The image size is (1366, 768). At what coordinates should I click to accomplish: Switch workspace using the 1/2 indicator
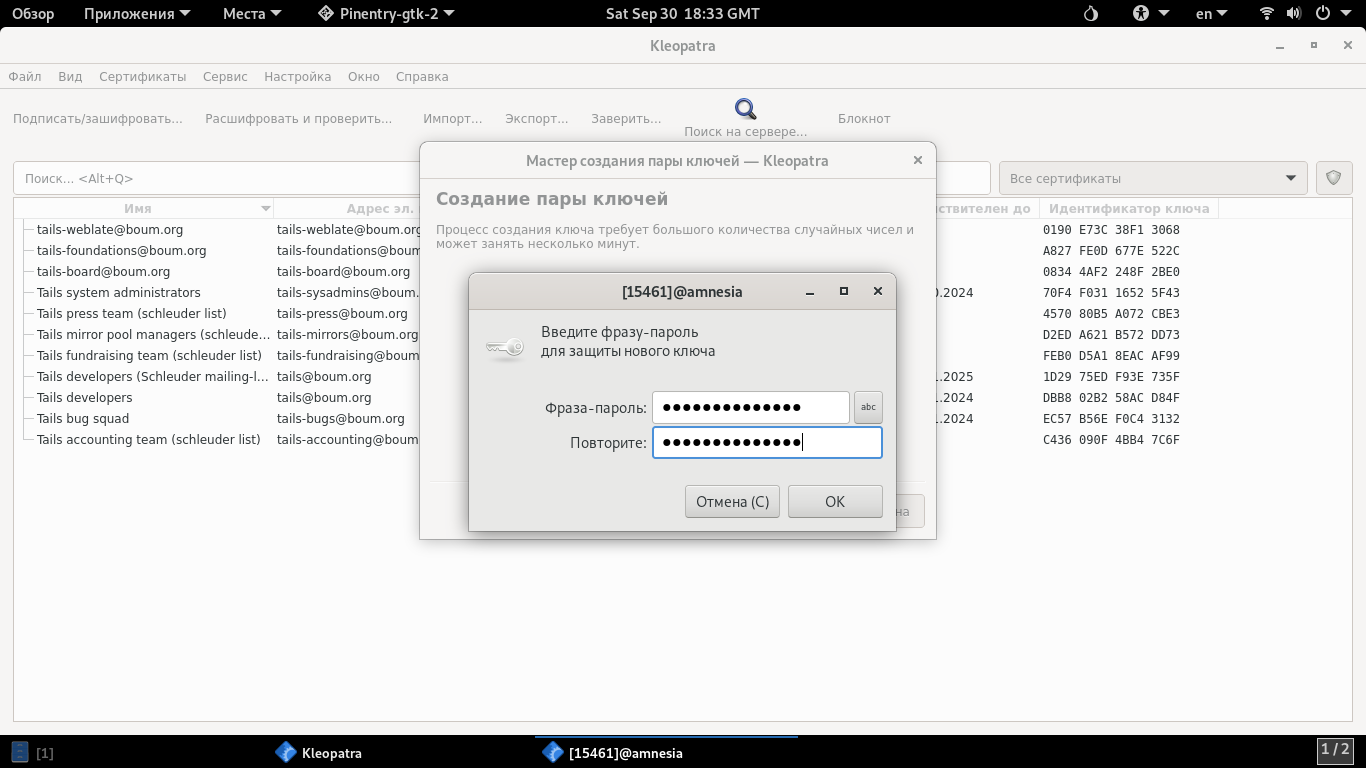click(1335, 750)
